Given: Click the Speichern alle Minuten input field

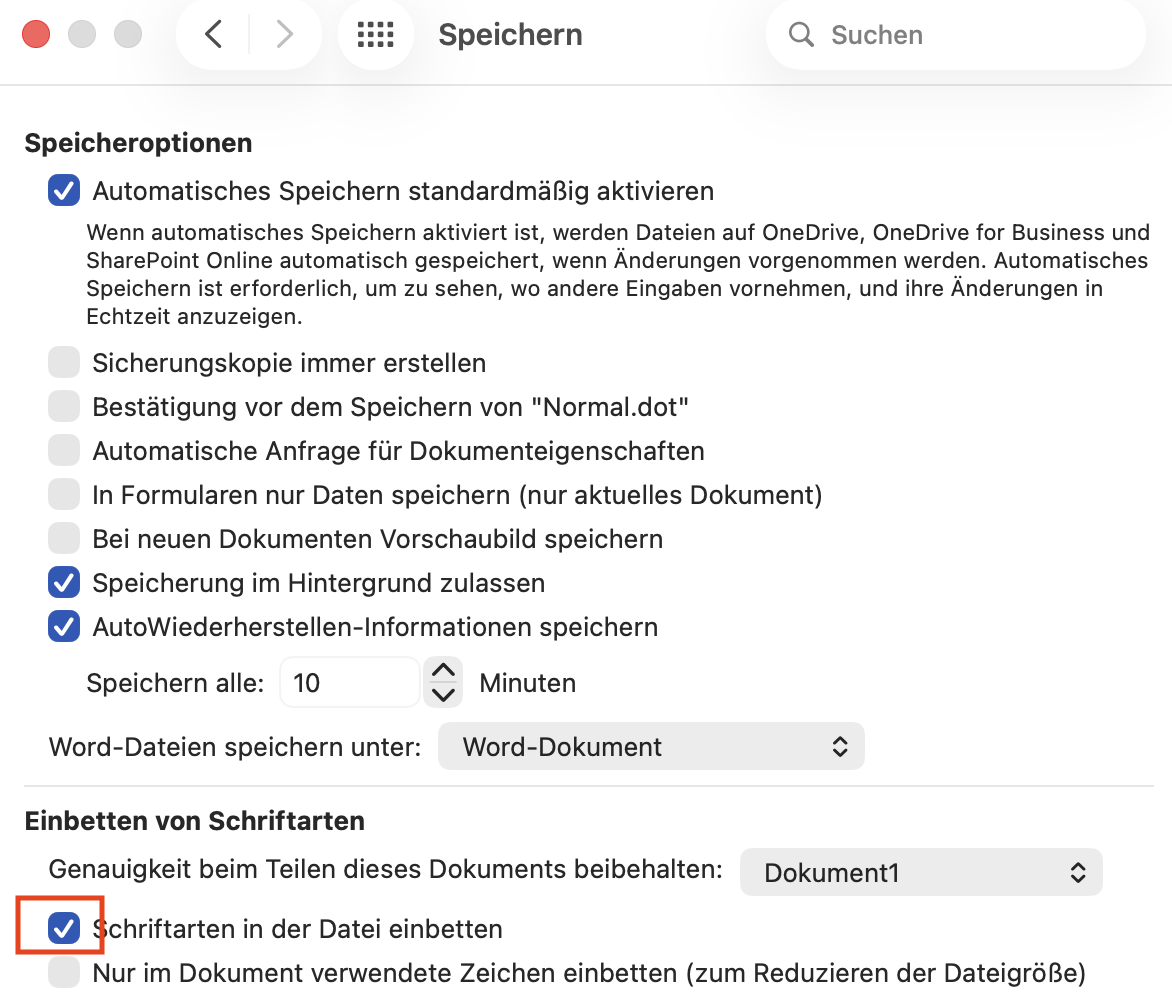Looking at the screenshot, I should coord(350,682).
